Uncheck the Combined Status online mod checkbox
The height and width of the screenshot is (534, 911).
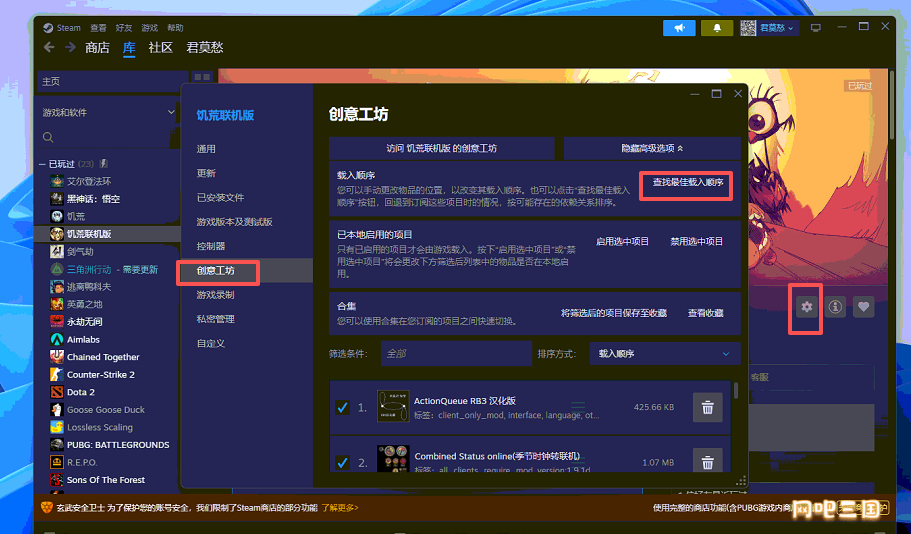[342, 463]
